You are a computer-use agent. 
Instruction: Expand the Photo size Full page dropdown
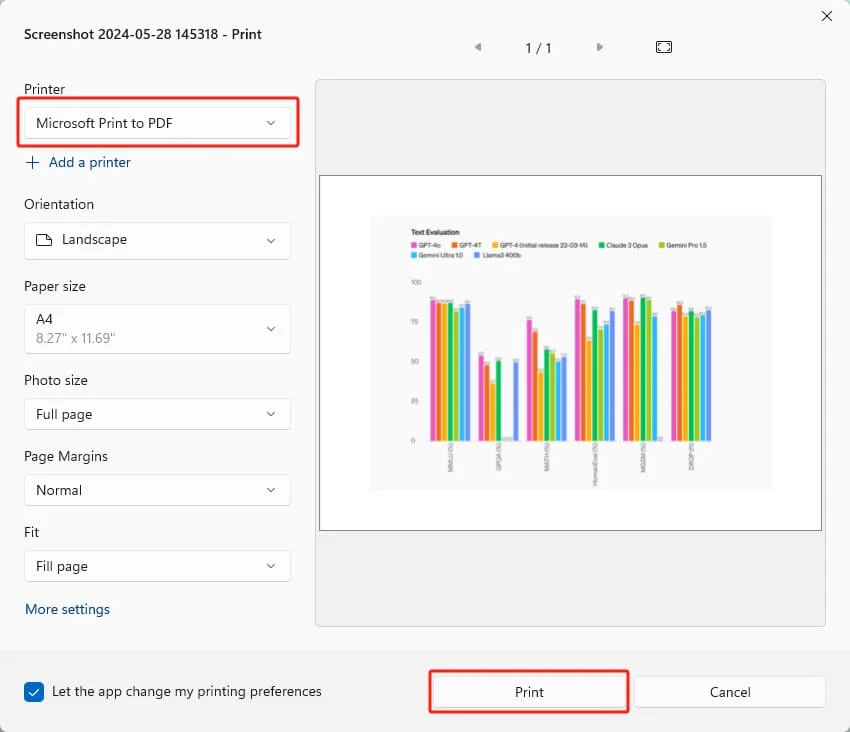click(x=157, y=414)
